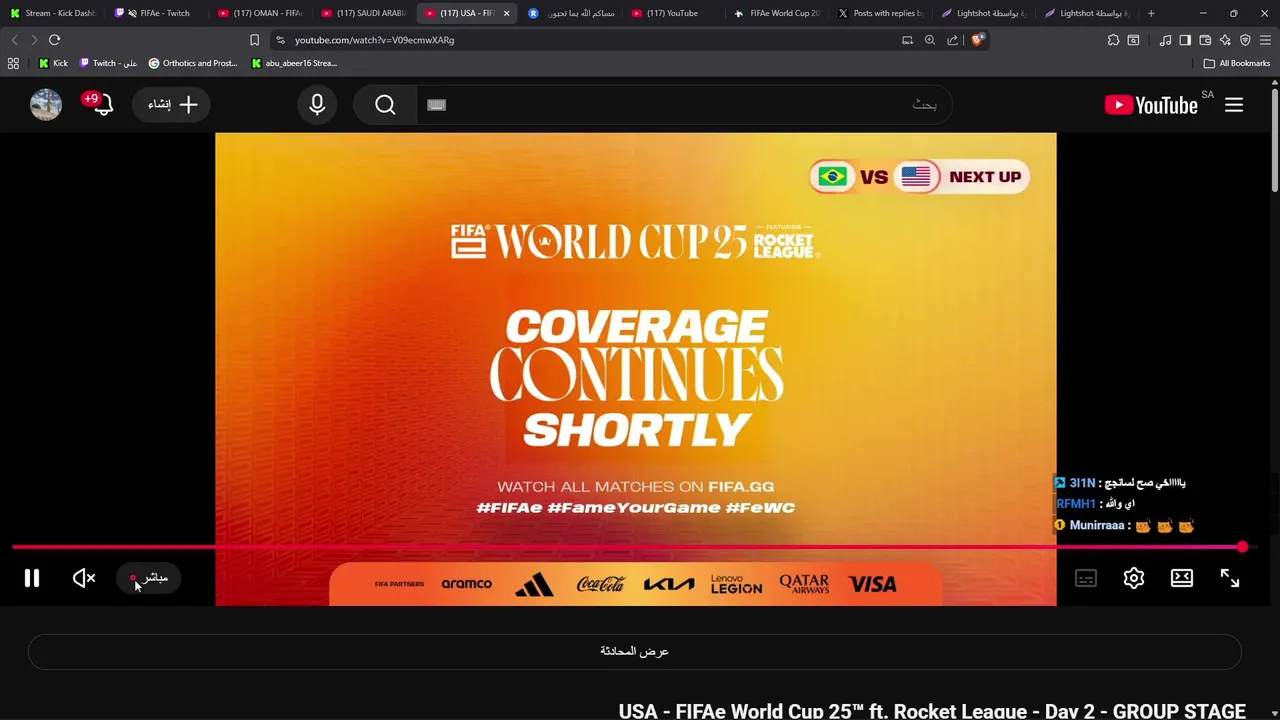Open a new browser tab

pos(1151,13)
